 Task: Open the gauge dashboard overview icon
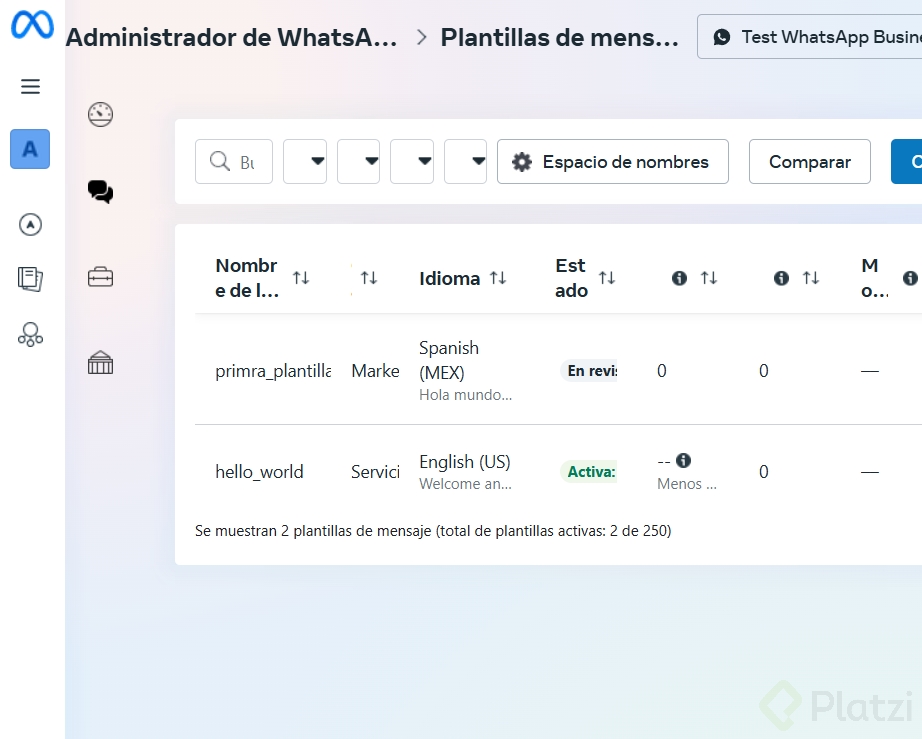pos(101,114)
